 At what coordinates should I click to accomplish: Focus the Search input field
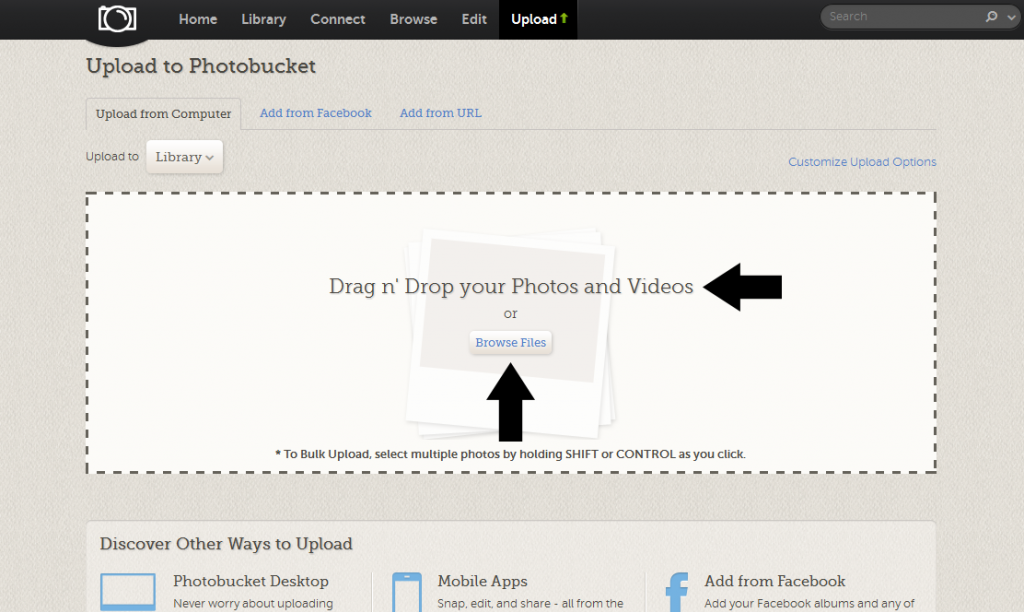click(900, 17)
